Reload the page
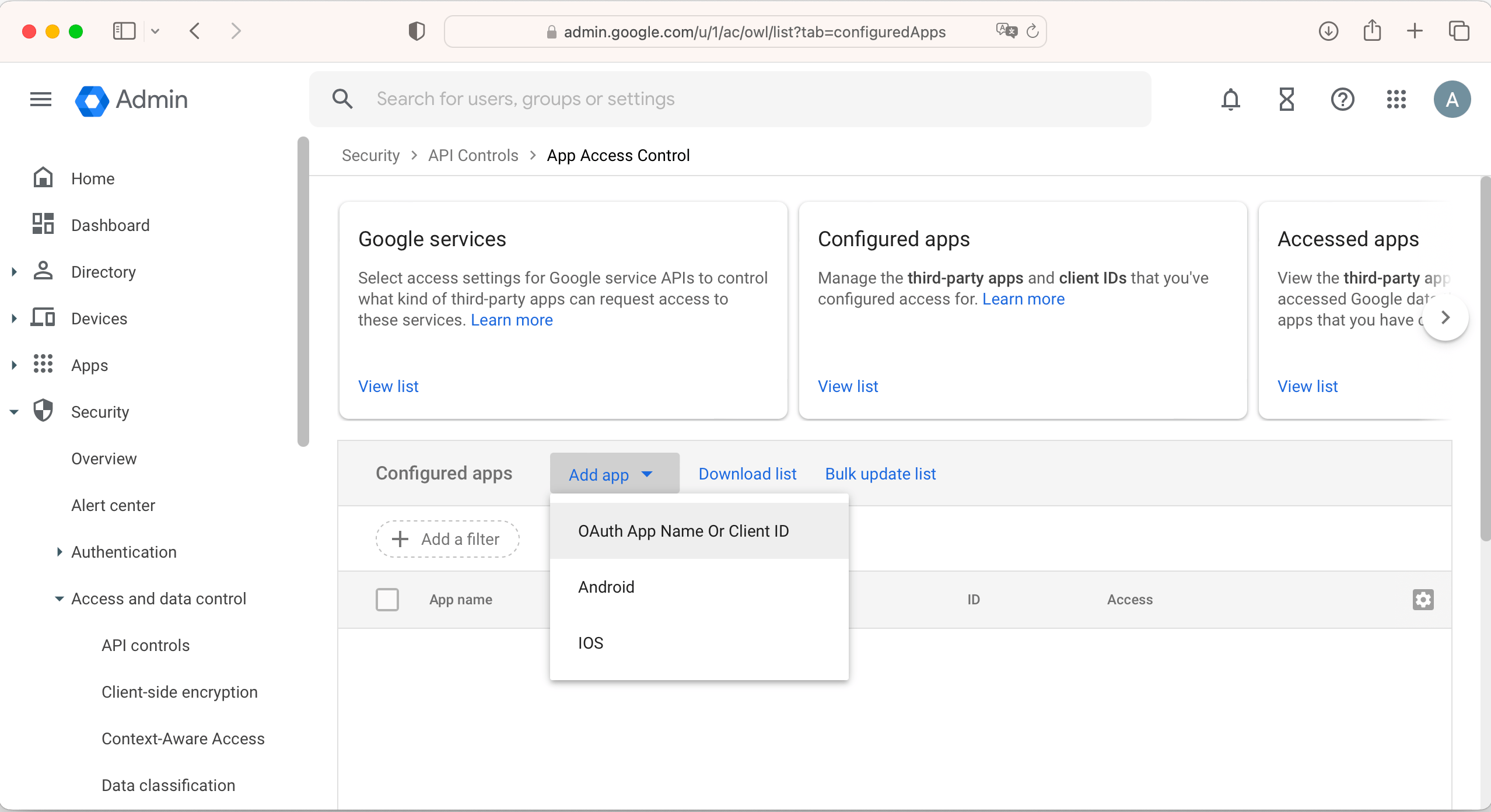This screenshot has height=812, width=1491. point(1032,31)
